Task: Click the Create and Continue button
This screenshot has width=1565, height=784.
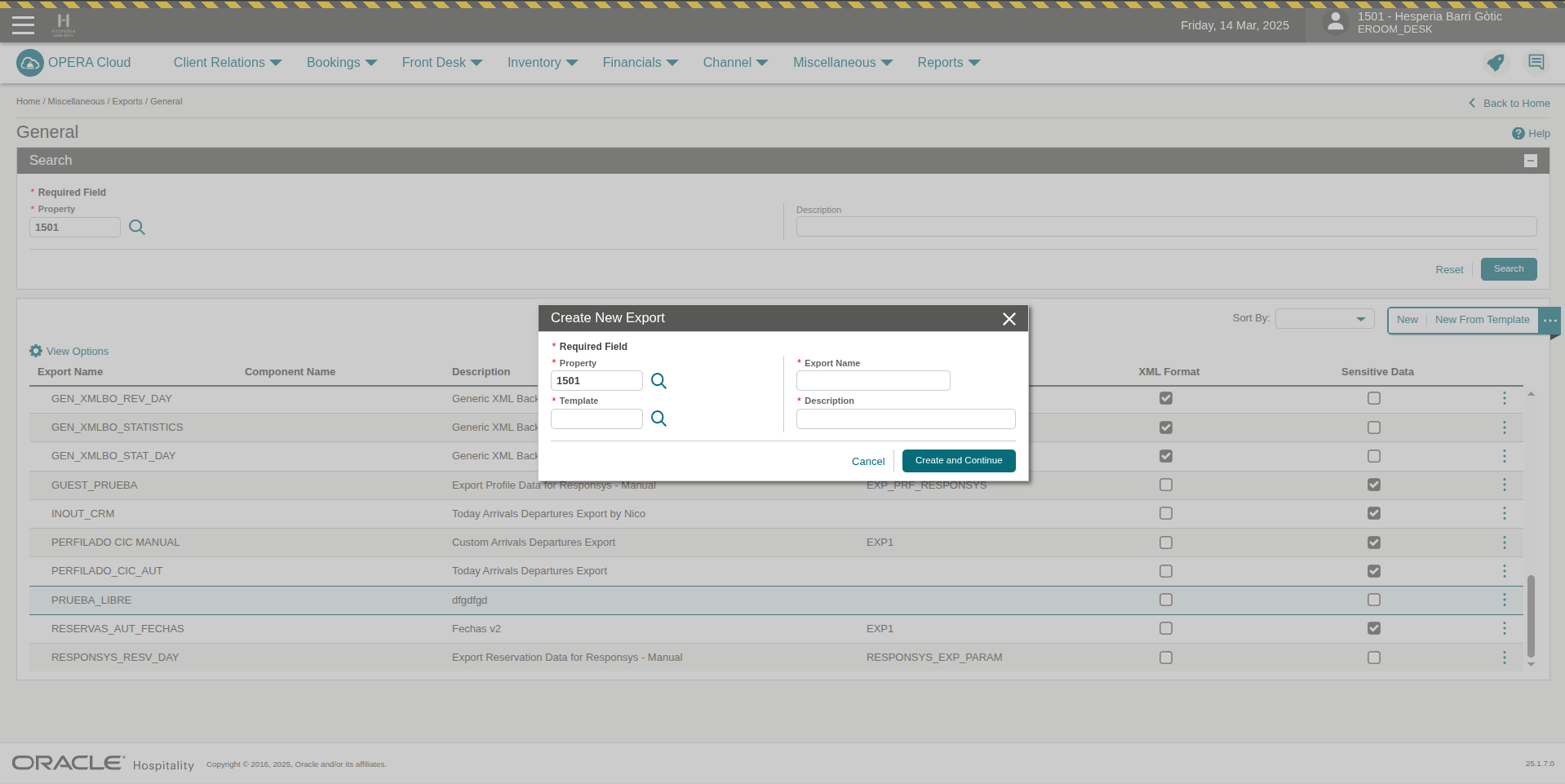Action: click(958, 461)
